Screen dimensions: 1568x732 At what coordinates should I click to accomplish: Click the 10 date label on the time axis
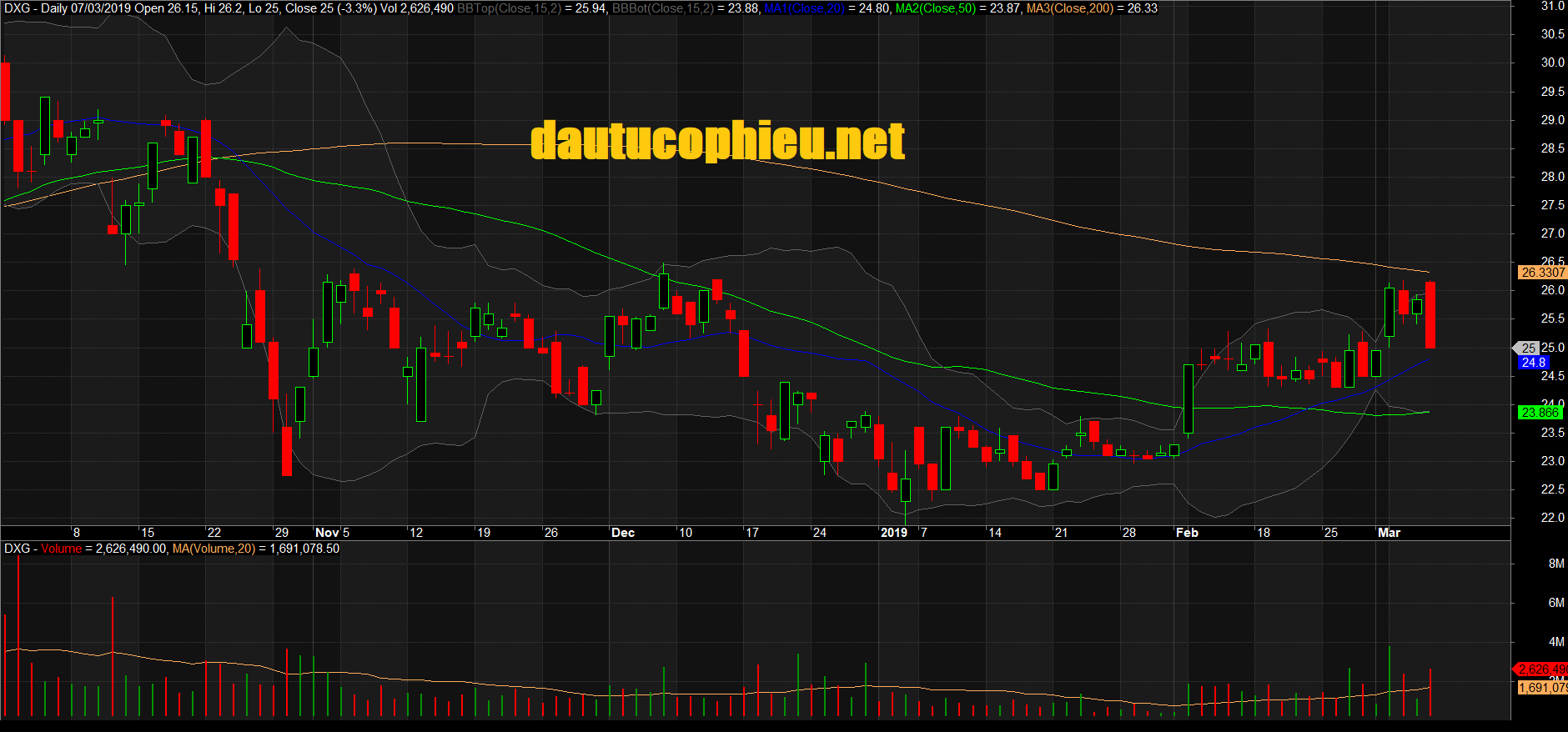click(686, 533)
